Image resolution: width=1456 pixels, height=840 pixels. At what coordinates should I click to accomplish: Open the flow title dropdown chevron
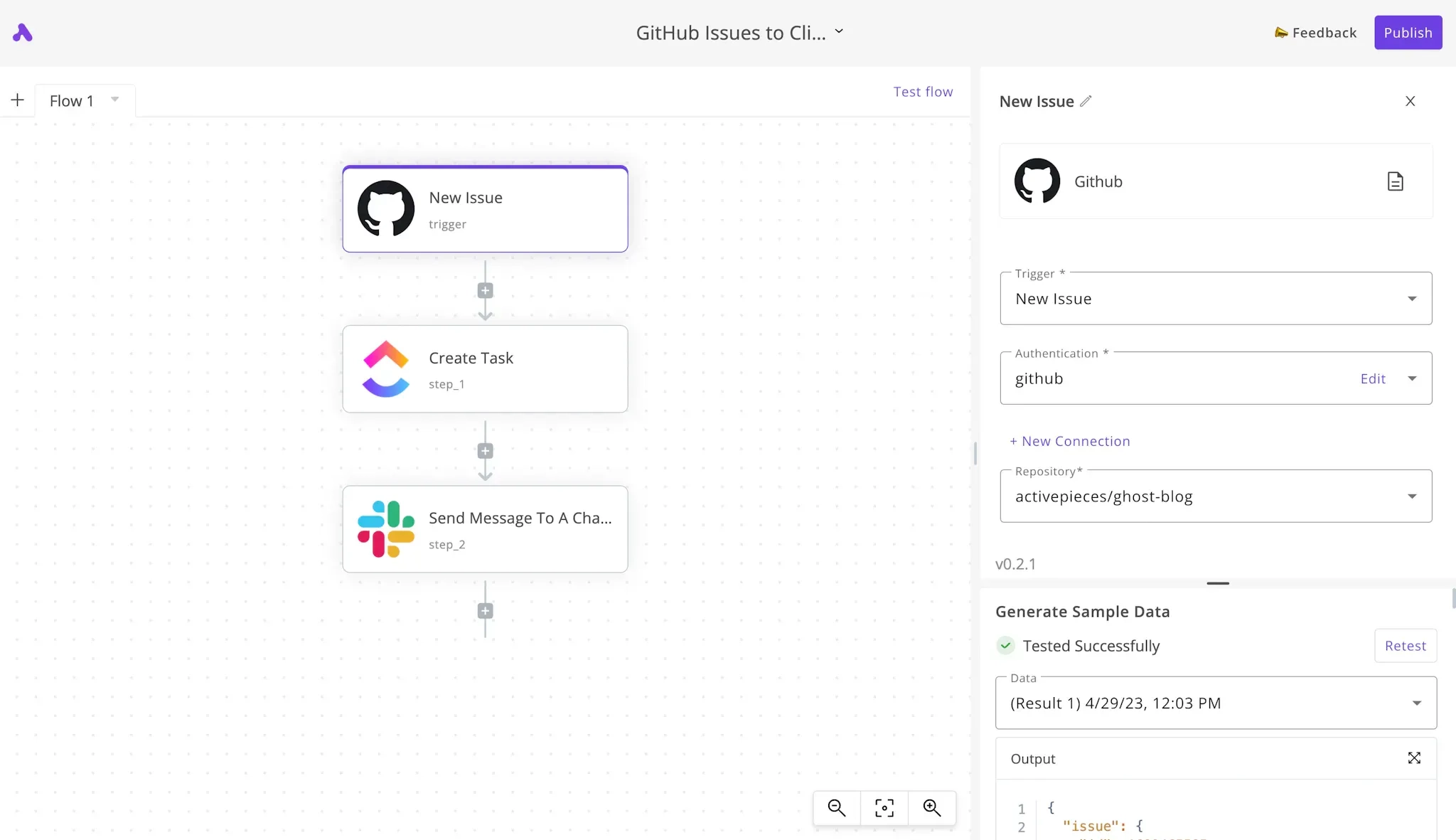[x=839, y=31]
